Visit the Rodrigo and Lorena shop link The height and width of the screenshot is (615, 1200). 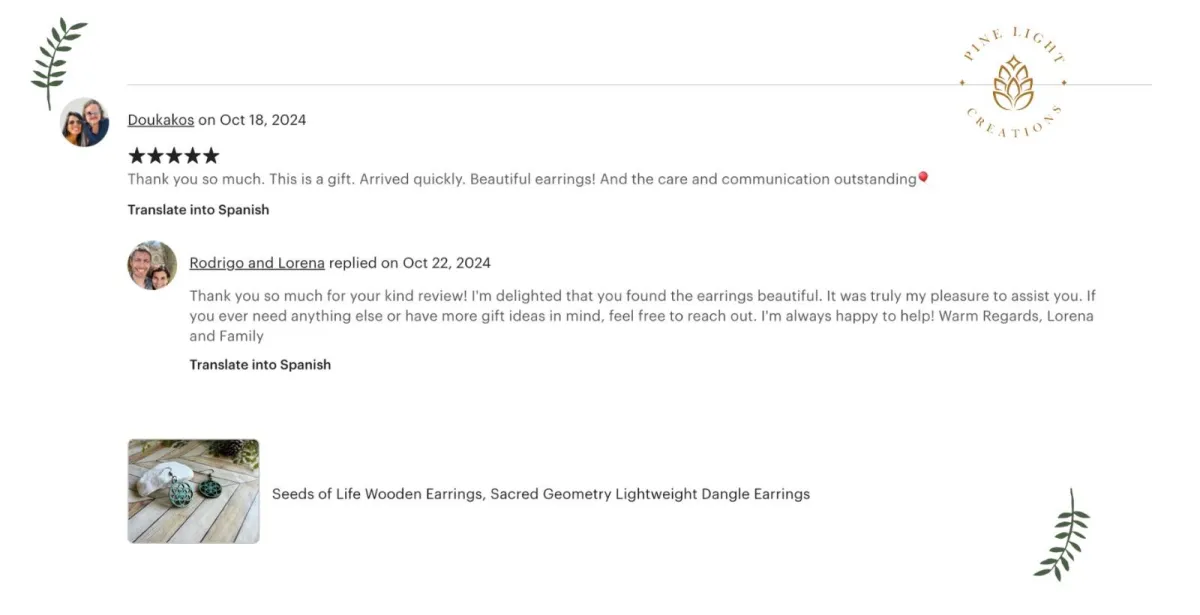point(257,263)
